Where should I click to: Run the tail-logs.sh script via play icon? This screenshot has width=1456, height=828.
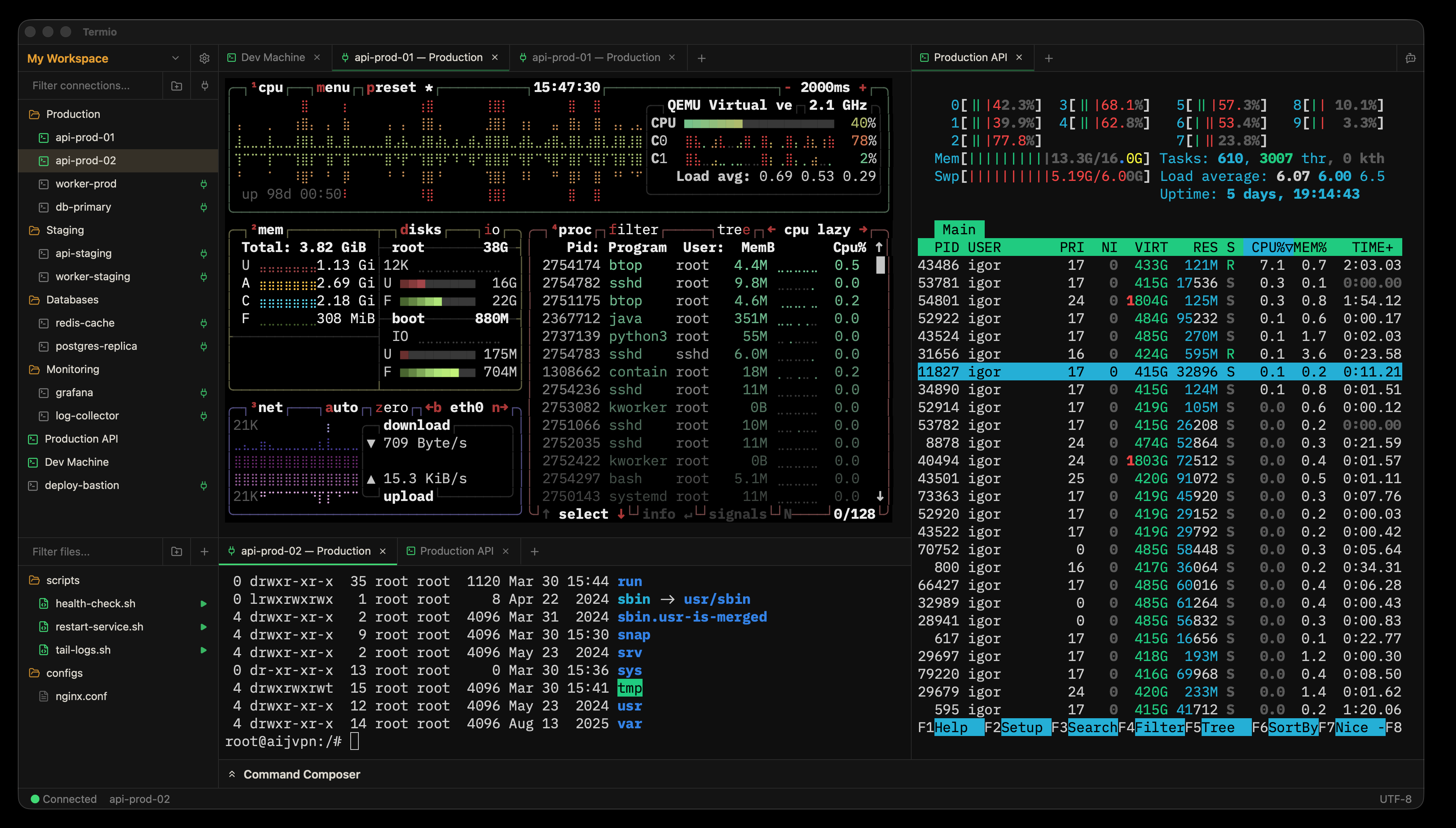203,650
